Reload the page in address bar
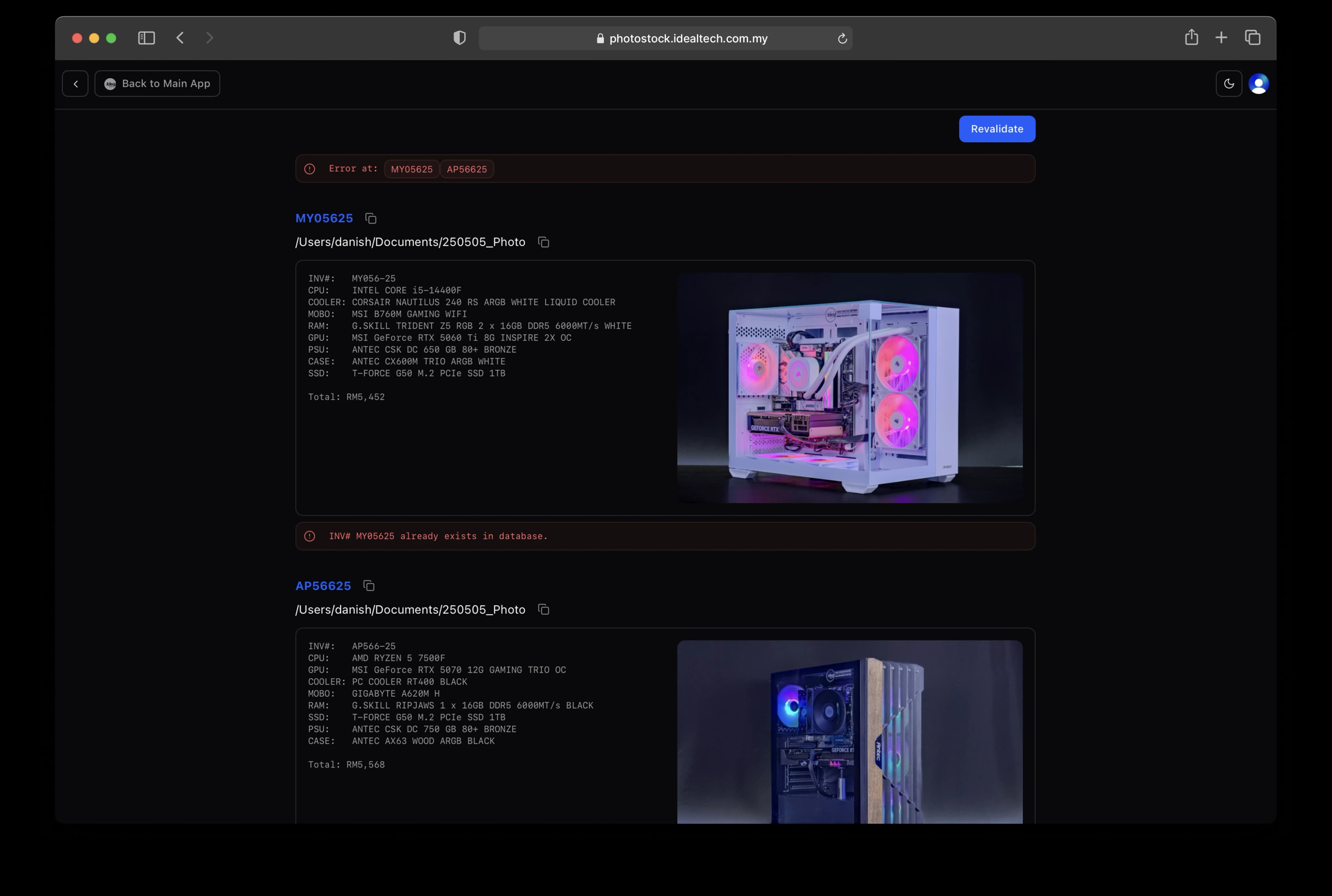Screen dimensions: 1332x896 [x=842, y=38]
